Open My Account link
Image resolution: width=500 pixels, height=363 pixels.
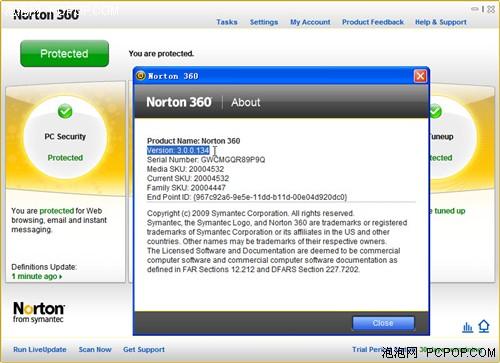click(x=310, y=22)
